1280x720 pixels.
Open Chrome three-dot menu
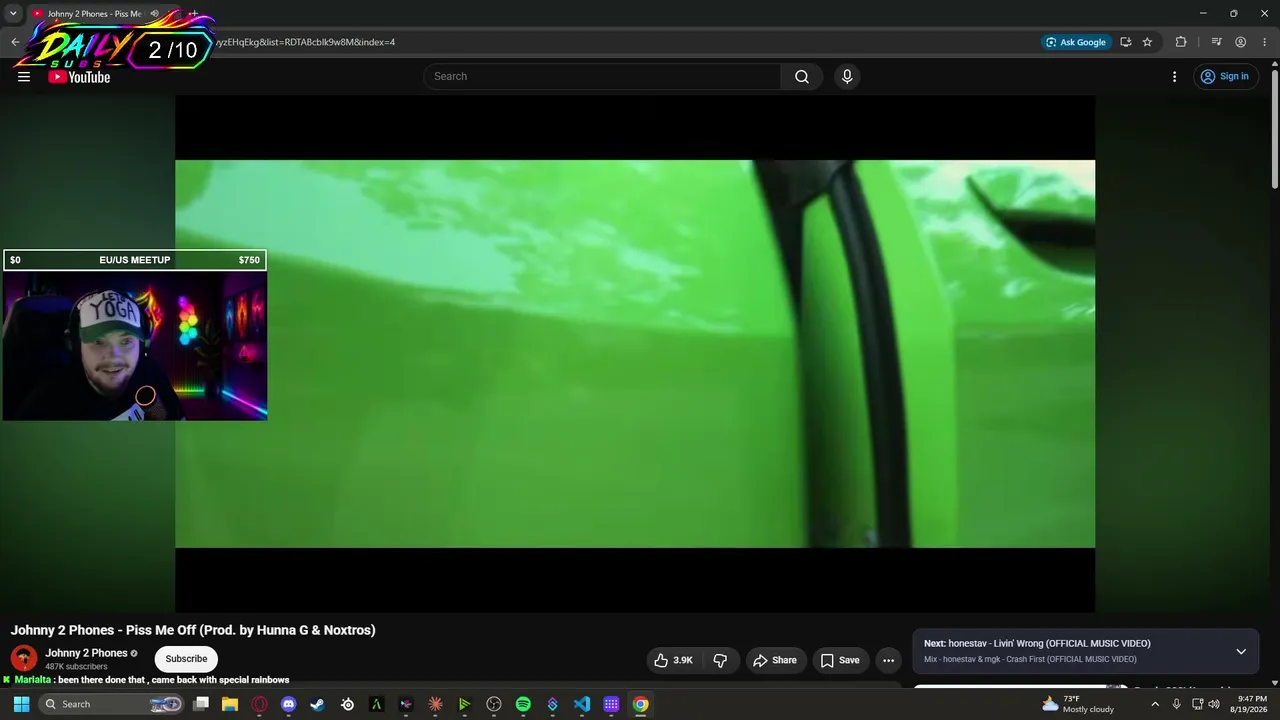1263,42
